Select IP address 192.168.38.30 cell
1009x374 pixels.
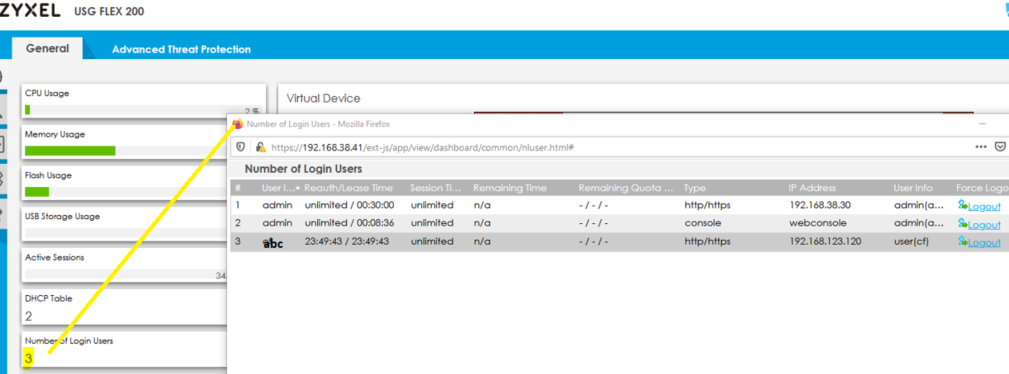coord(820,205)
